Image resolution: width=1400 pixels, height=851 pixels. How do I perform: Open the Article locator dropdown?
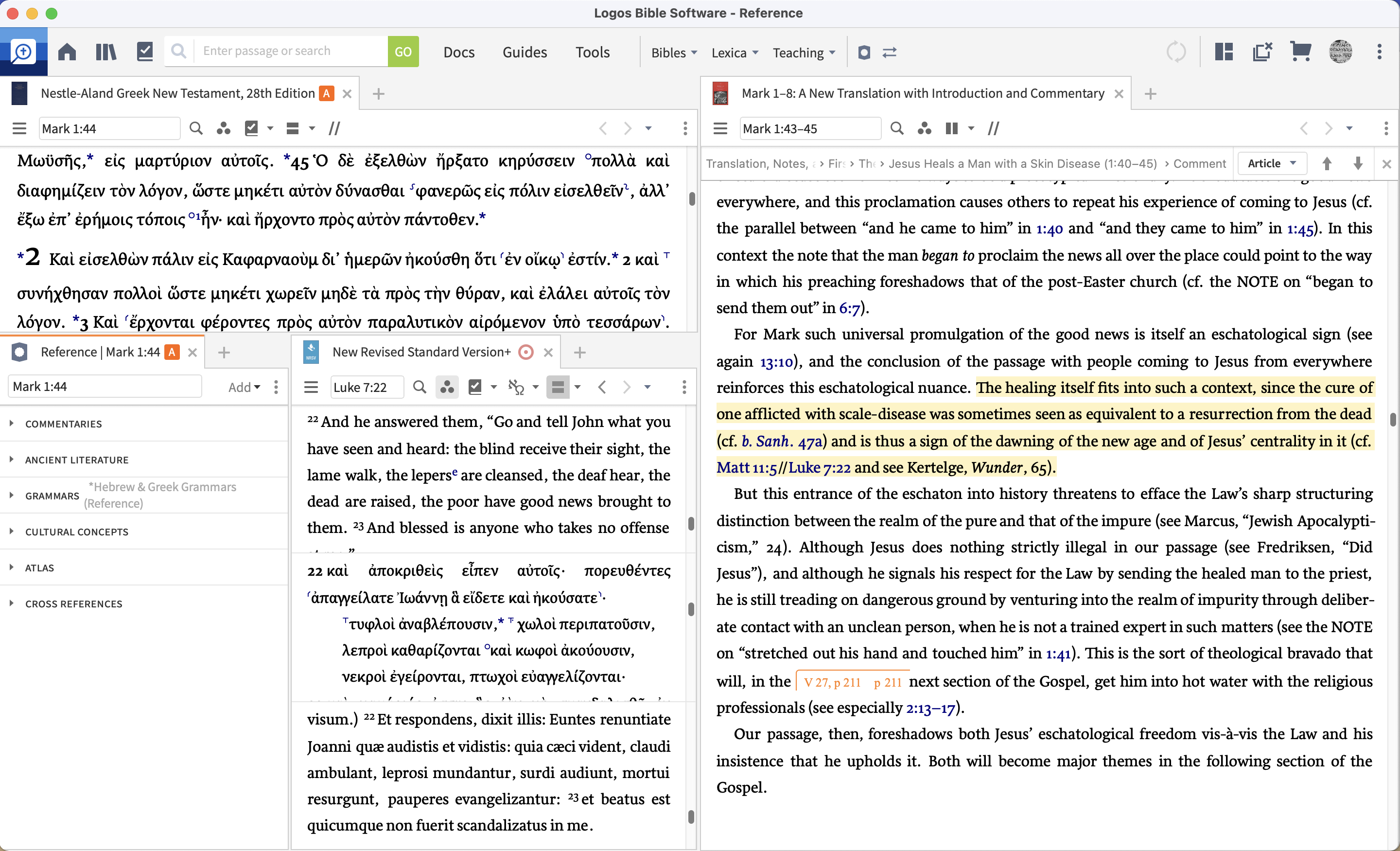click(1272, 164)
